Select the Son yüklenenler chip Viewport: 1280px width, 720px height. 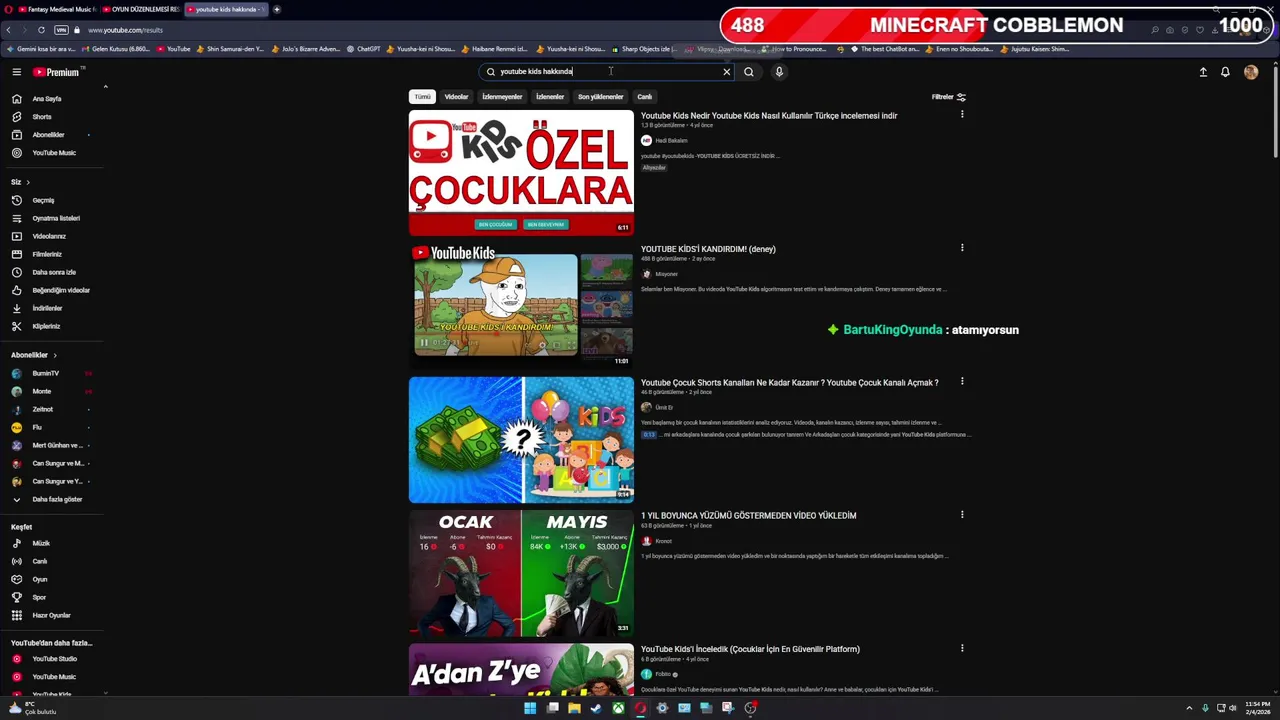(x=600, y=97)
